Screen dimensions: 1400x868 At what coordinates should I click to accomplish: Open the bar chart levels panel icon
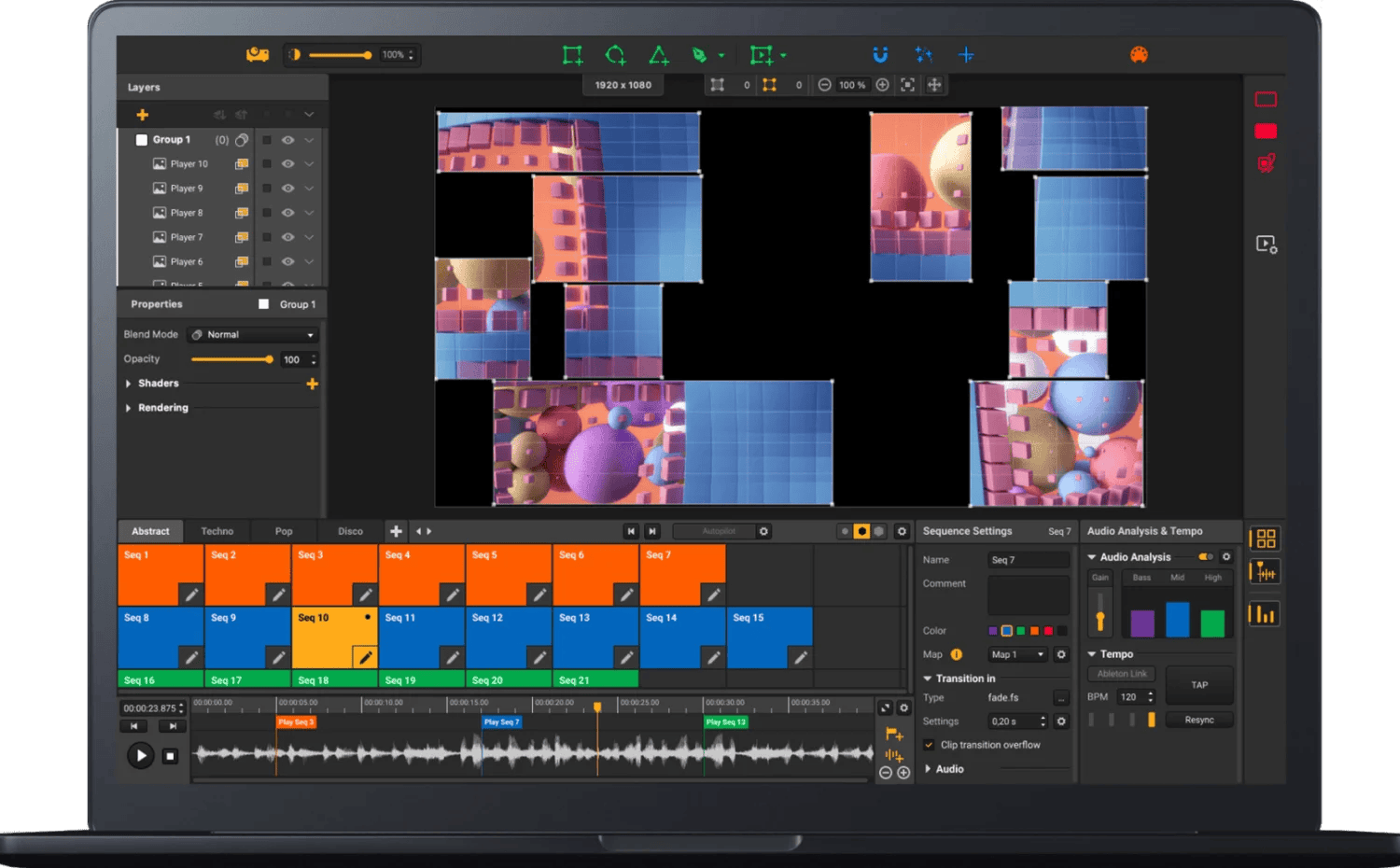tap(1266, 613)
